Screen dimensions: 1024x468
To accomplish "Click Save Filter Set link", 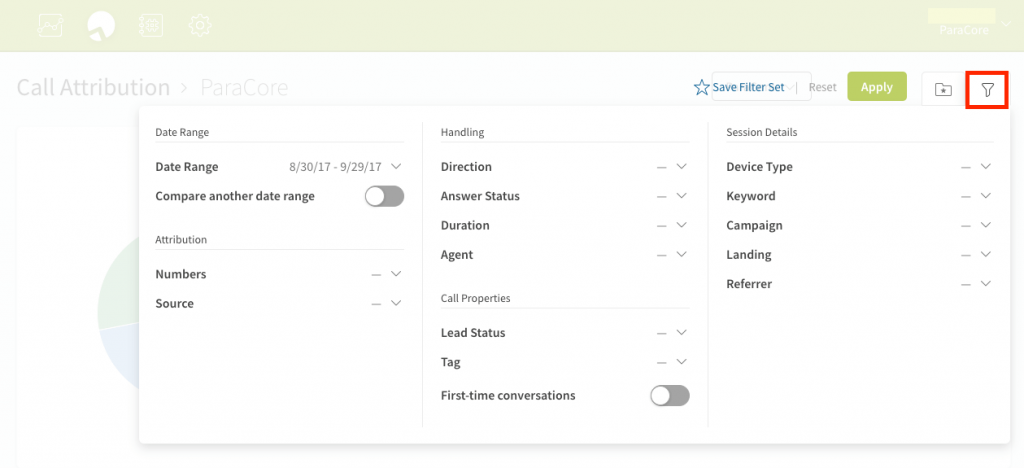I will click(x=748, y=87).
